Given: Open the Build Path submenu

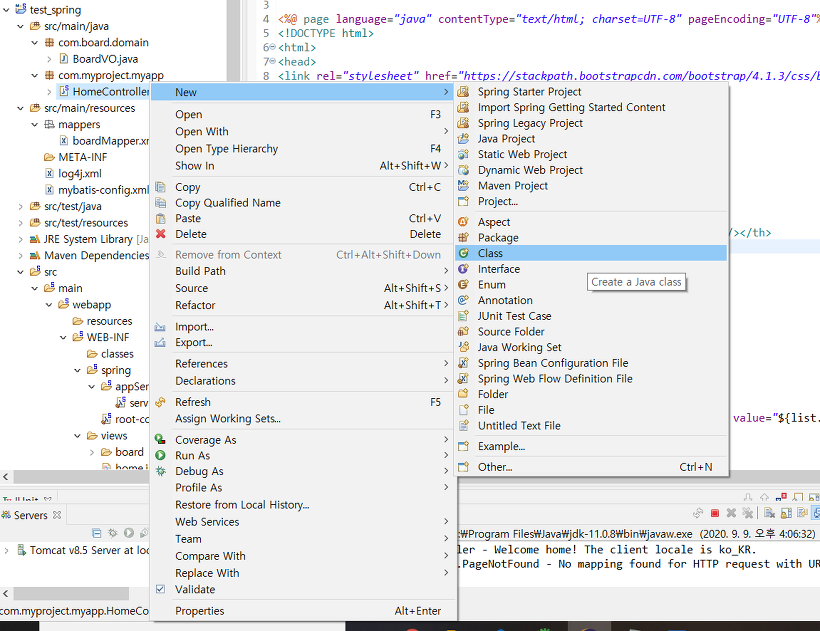Looking at the screenshot, I should 303,271.
